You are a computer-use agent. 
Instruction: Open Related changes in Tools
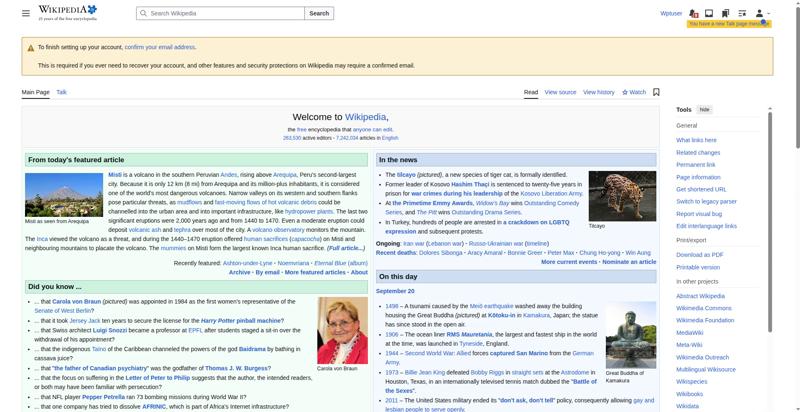[698, 152]
